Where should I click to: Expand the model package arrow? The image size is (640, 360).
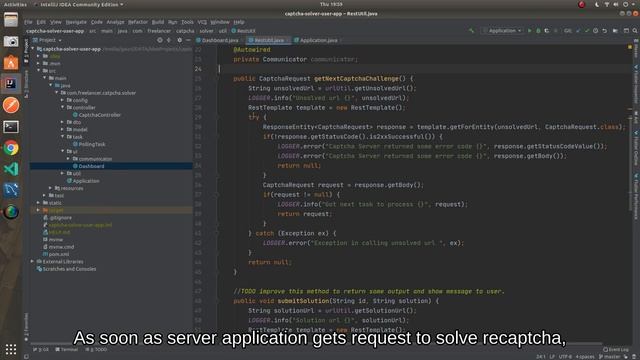(62, 129)
